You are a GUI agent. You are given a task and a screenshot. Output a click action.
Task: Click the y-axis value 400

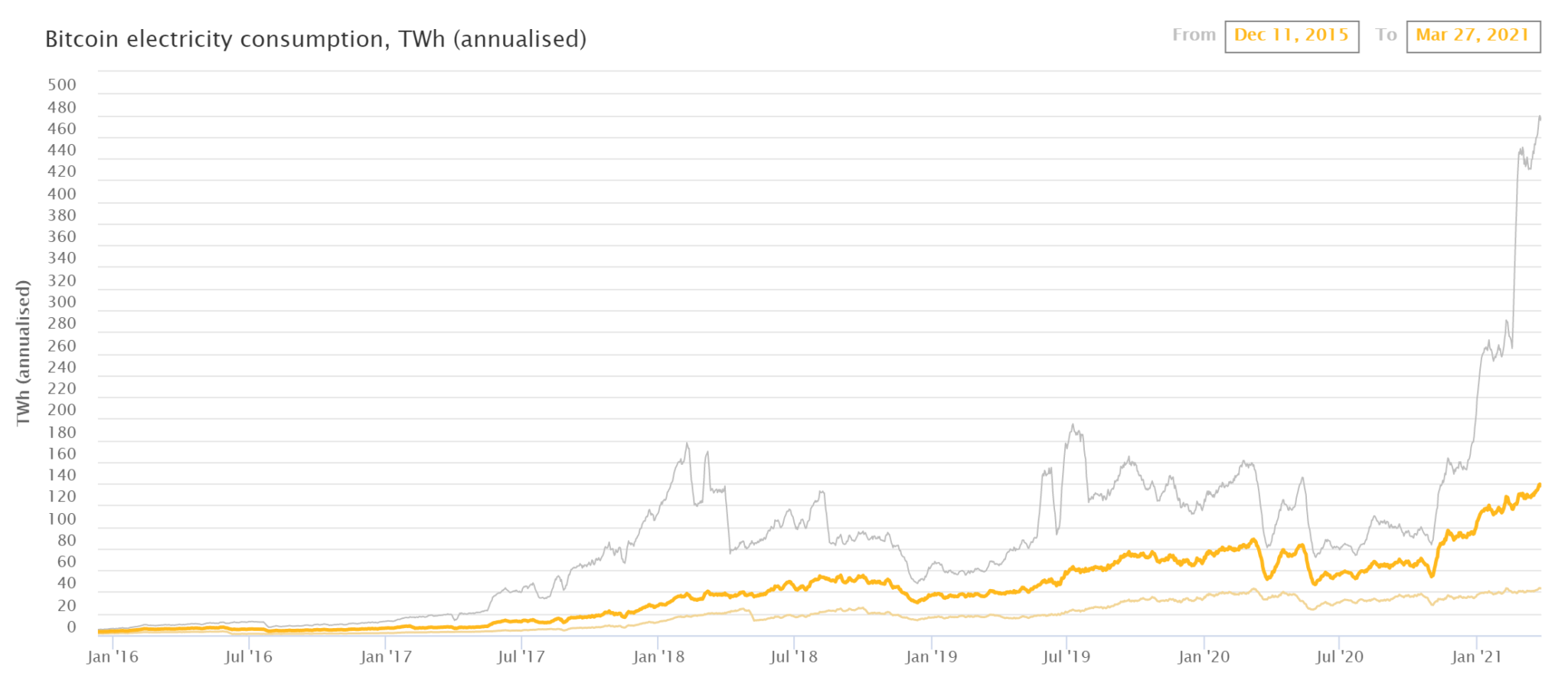(62, 194)
